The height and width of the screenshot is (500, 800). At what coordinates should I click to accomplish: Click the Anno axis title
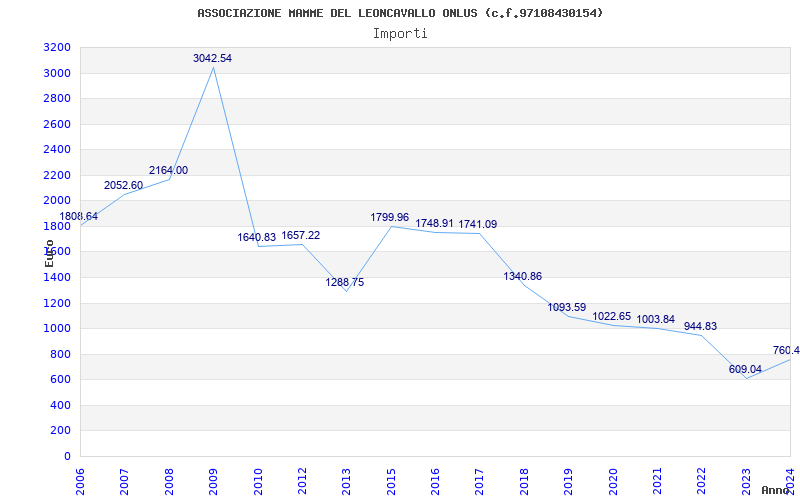point(776,490)
